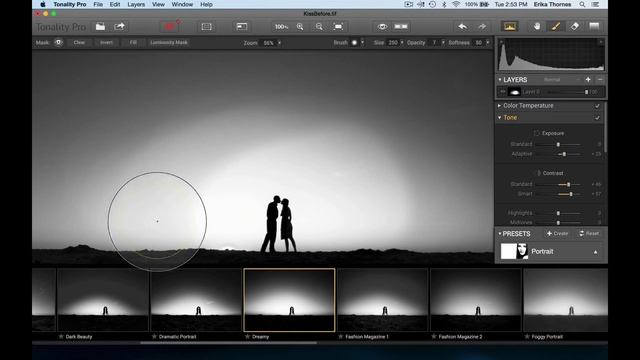Screen dimensions: 640x360
Task: Set zoom to 100% via toolbar
Action: pos(281,27)
